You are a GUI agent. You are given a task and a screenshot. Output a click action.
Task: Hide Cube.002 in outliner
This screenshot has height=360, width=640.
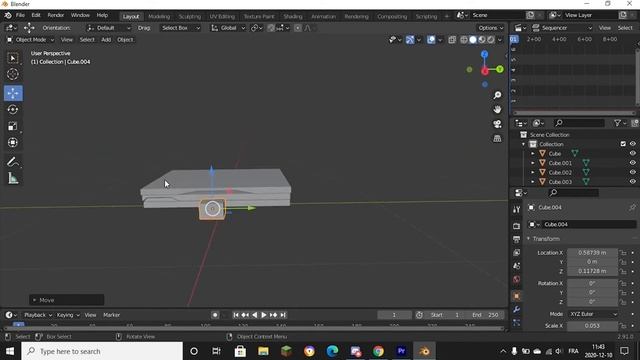633,172
